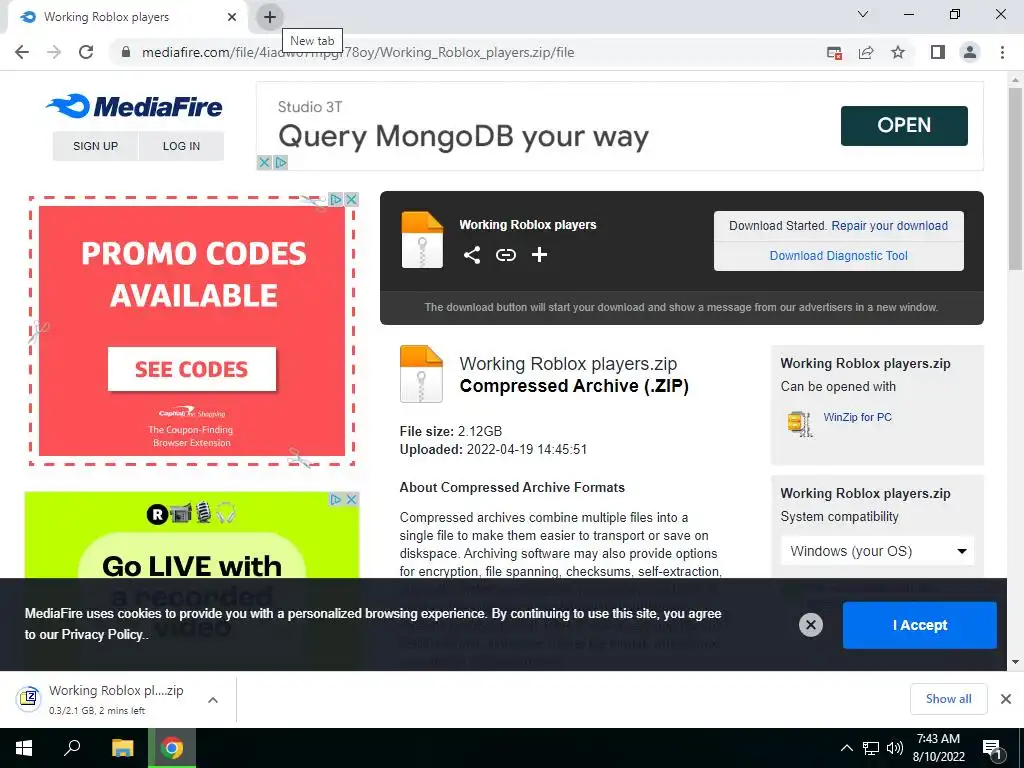Viewport: 1024px width, 768px height.
Task: Bookmark this page with the star icon
Action: [898, 52]
